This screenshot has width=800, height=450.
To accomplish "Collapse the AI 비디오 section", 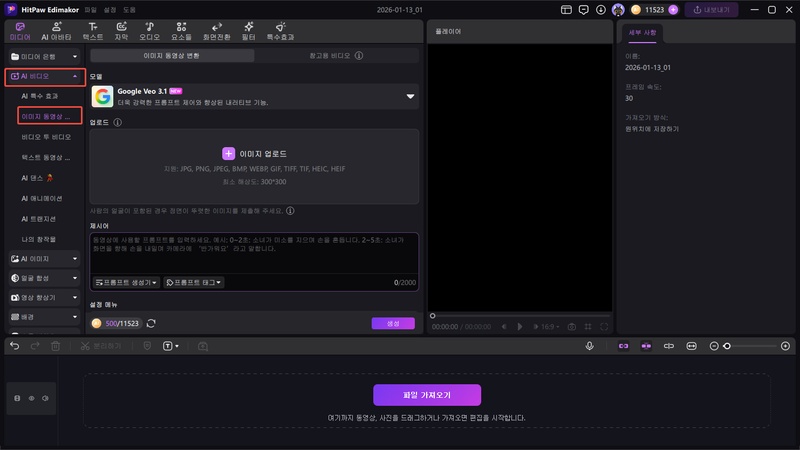I will pos(45,77).
